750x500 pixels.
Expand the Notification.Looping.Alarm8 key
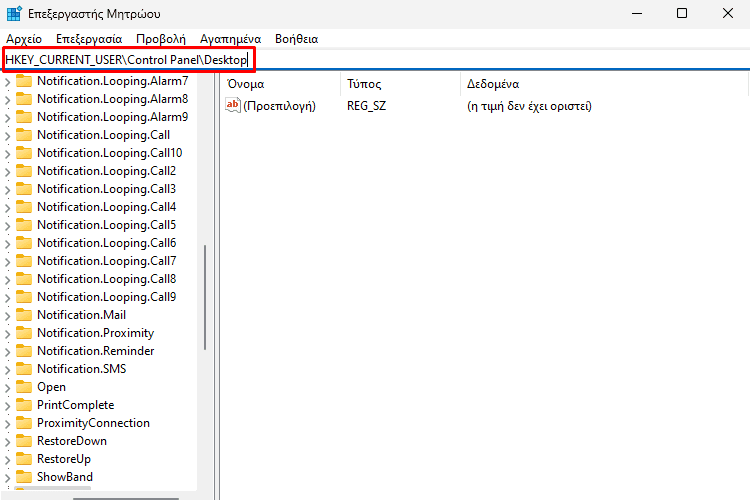tap(7, 100)
